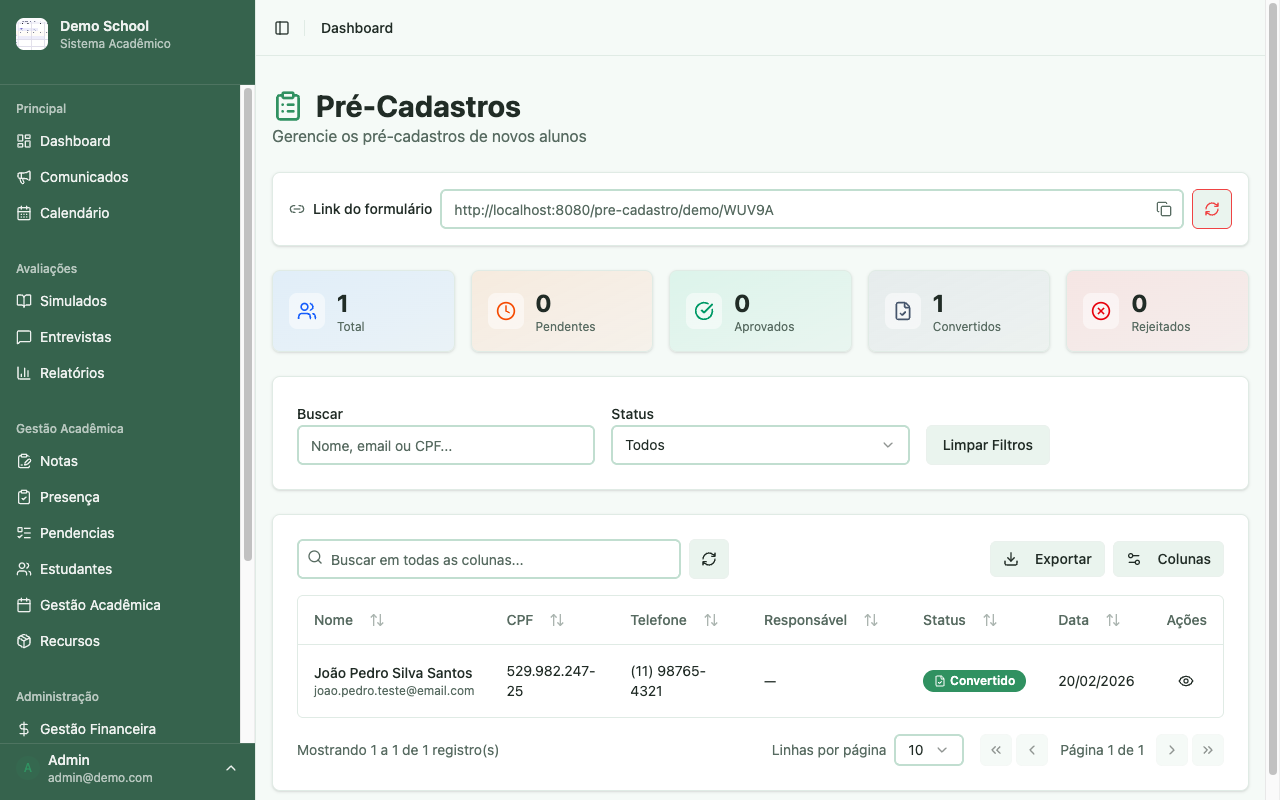This screenshot has height=800, width=1280.
Task: Open Calendário in the sidebar
Action: 120,213
